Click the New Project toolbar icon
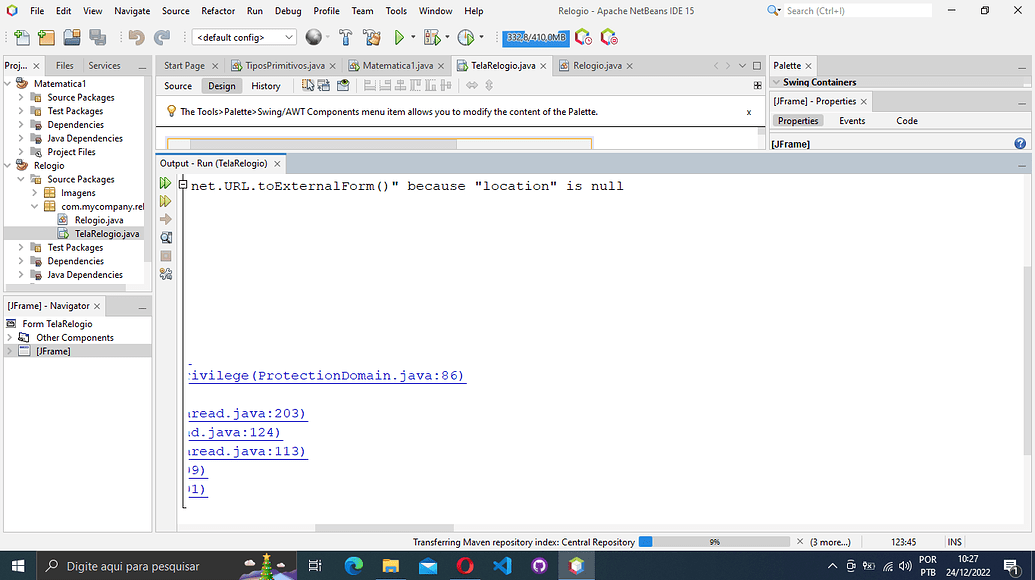1035x580 pixels. point(46,37)
